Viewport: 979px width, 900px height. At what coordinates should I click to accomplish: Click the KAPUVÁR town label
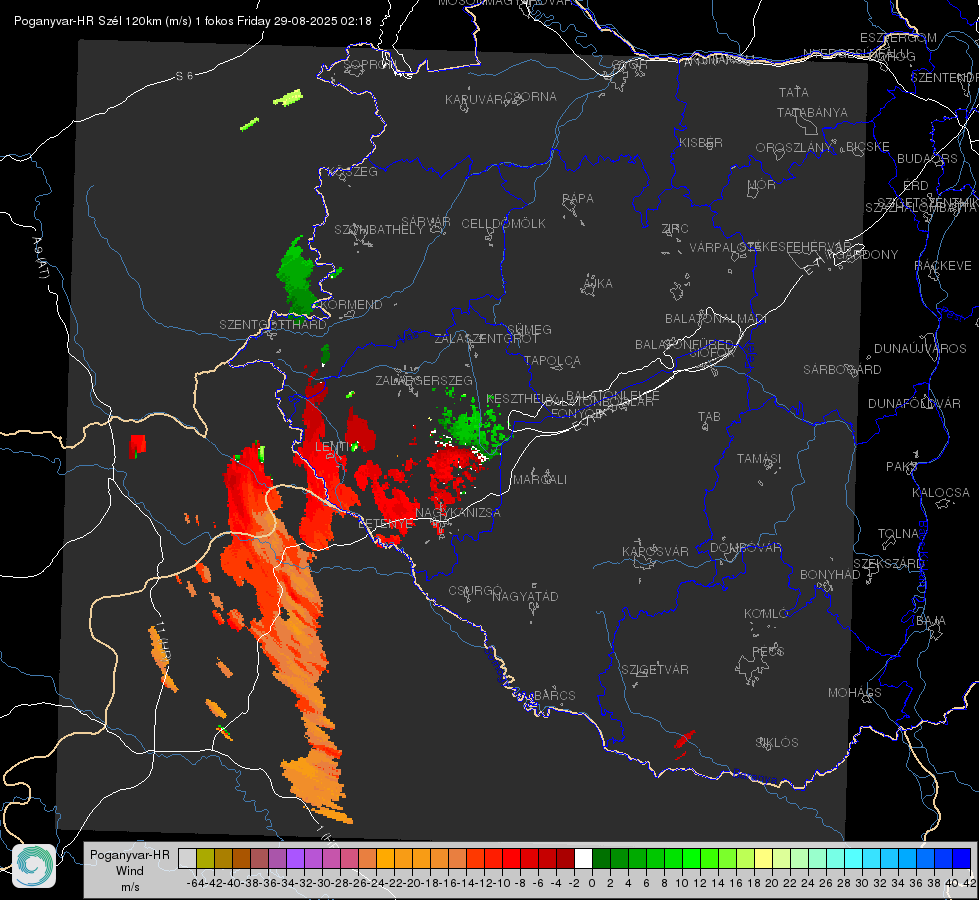pyautogui.click(x=474, y=100)
